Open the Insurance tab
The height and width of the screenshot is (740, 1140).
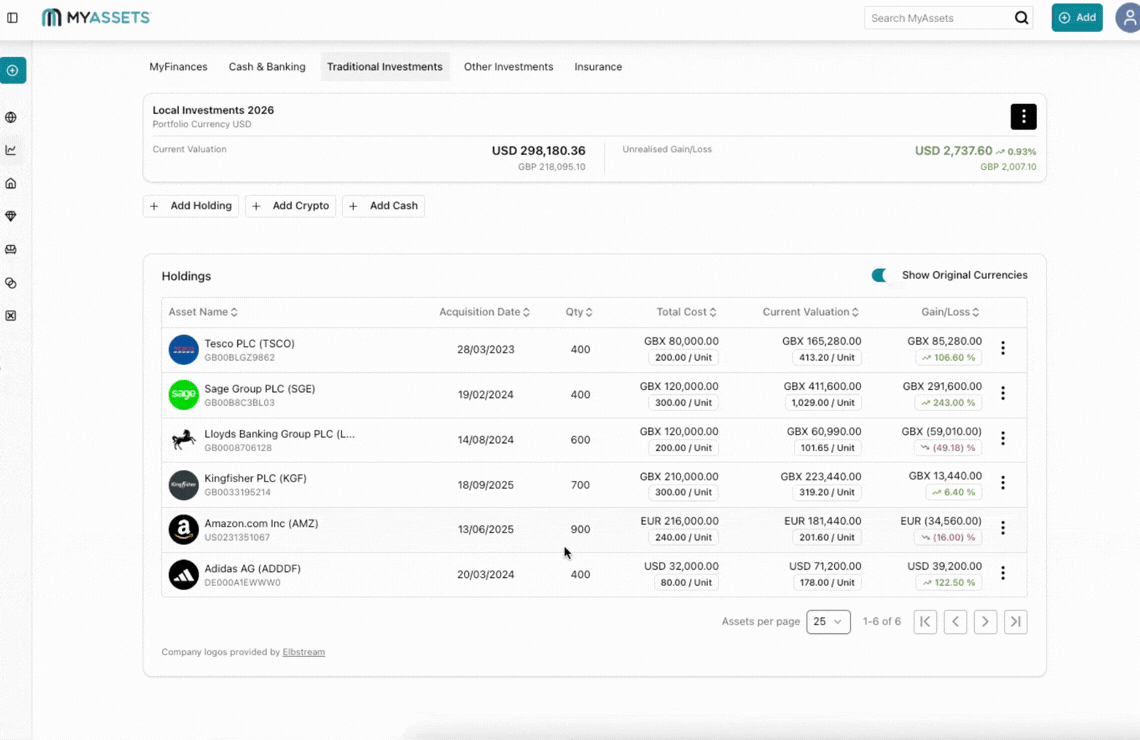coord(598,66)
